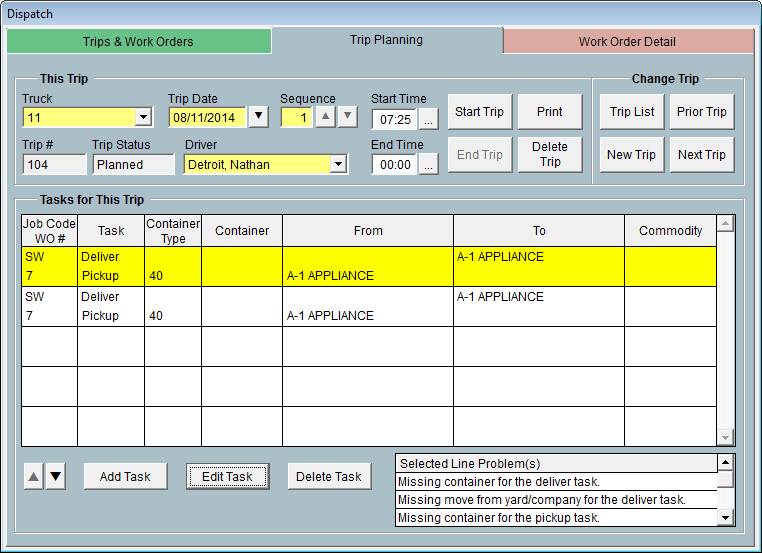762x553 pixels.
Task: Click the Trip Date field 08/11/2014
Action: [x=208, y=117]
